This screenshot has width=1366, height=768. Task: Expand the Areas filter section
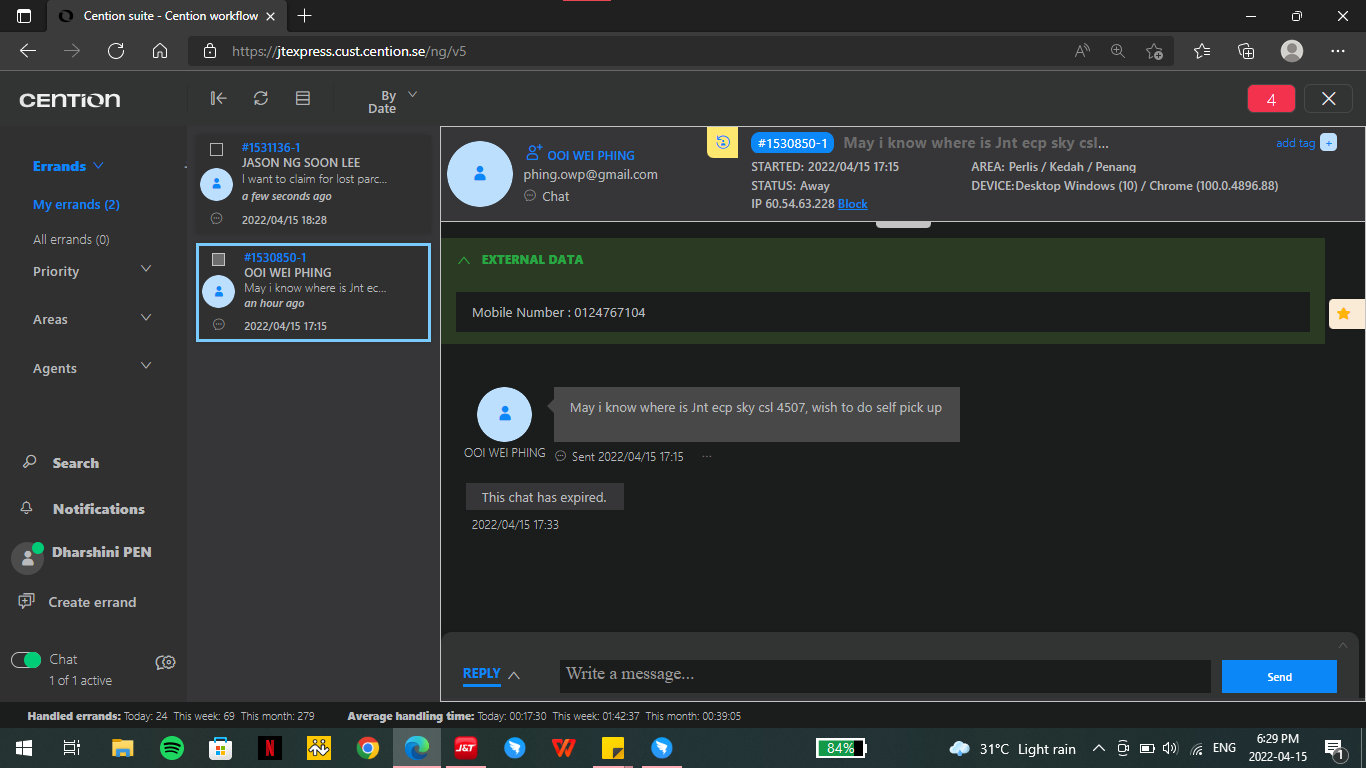tap(146, 319)
